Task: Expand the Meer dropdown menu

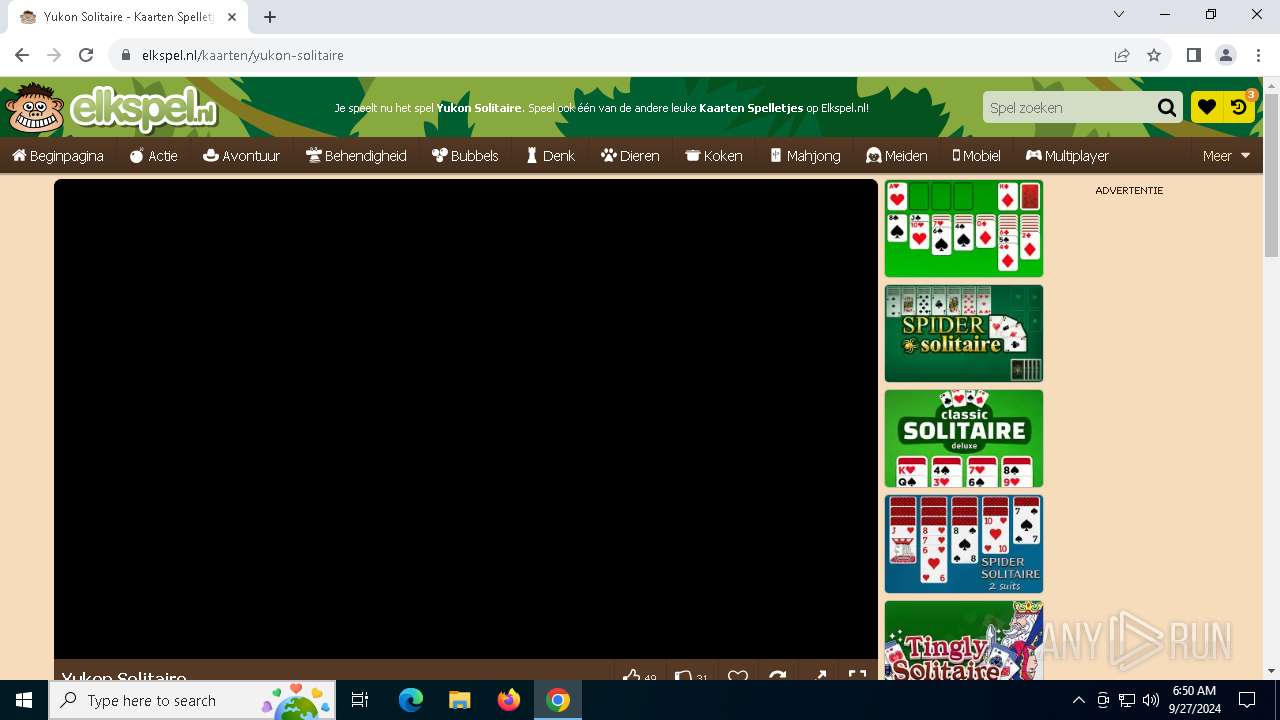Action: (1226, 156)
